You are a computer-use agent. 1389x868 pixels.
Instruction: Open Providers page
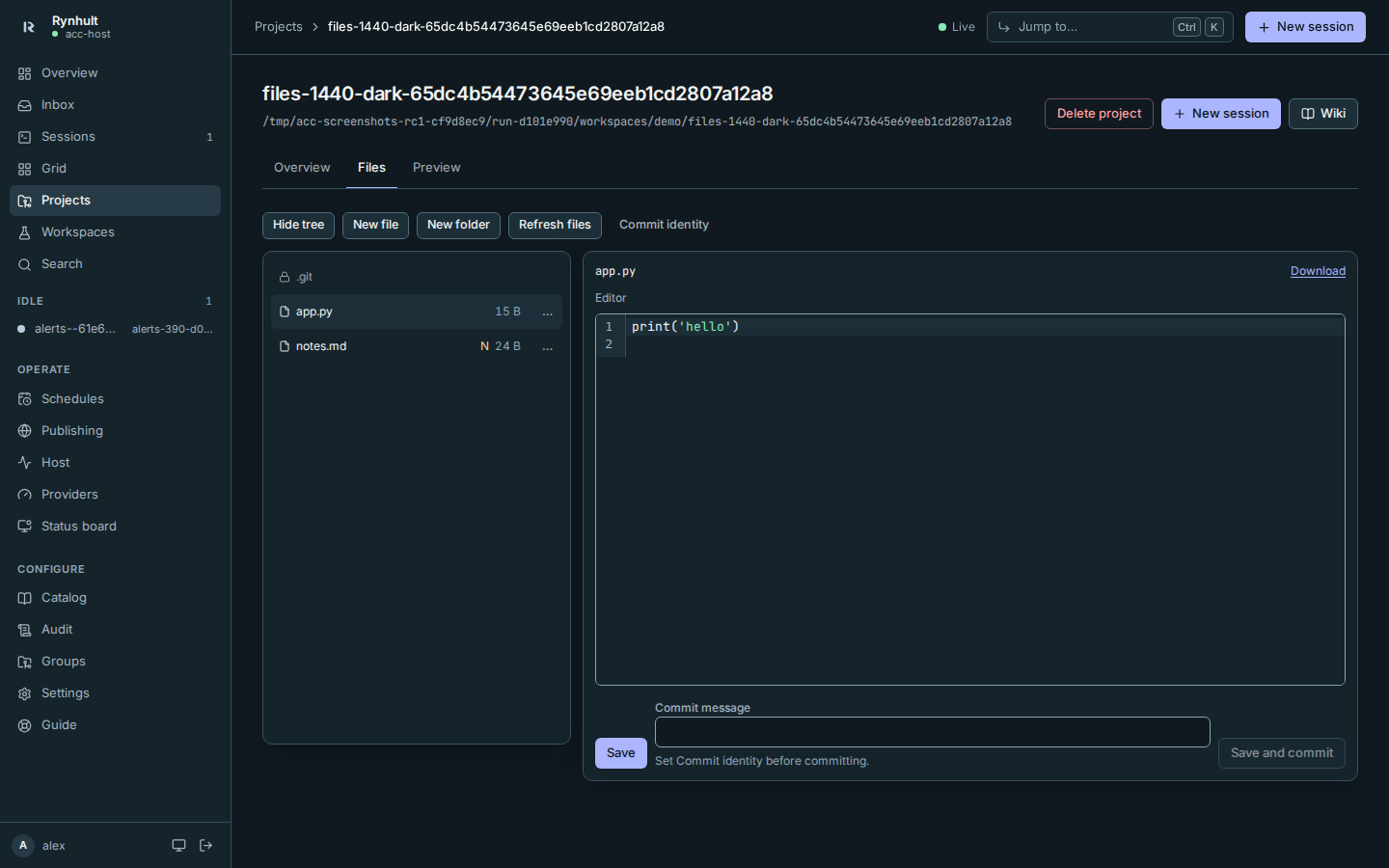[x=115, y=495]
